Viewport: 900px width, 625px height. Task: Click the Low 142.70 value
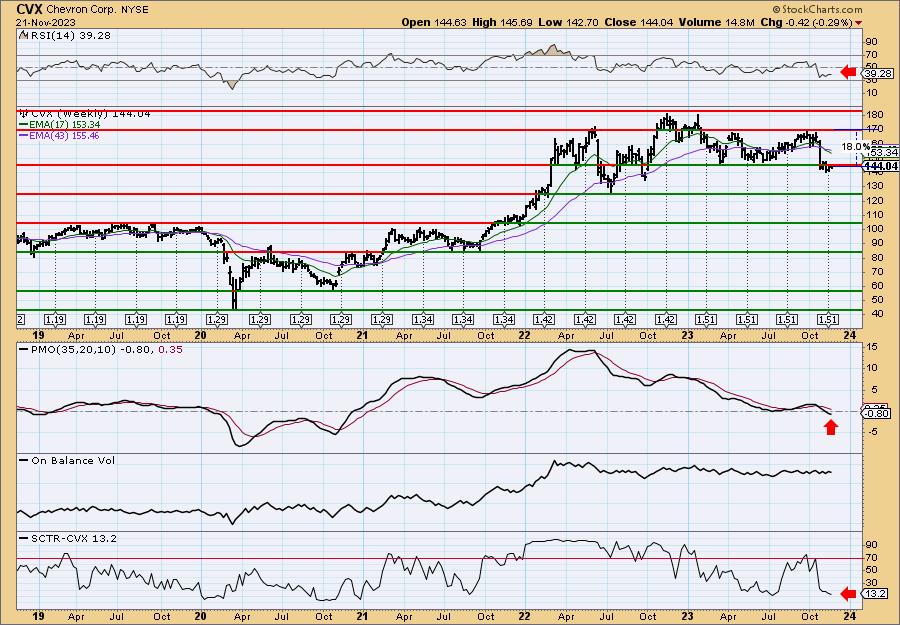point(569,22)
